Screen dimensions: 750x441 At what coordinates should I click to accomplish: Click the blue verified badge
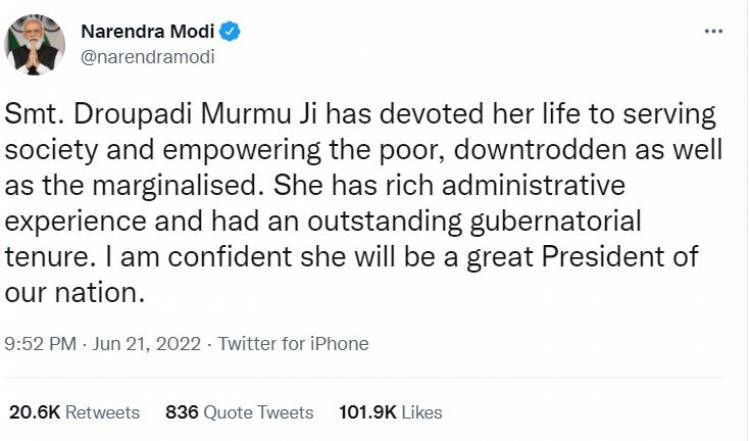[x=231, y=31]
